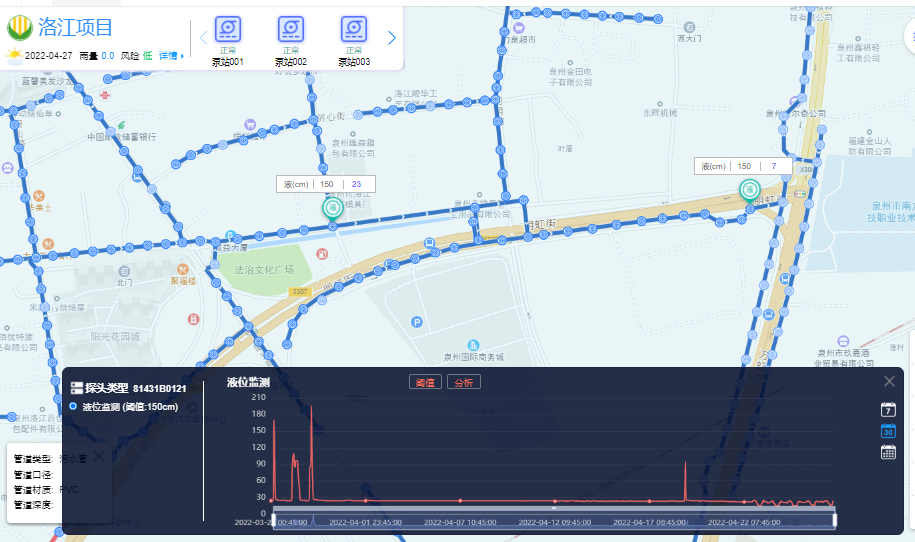Open pump station 泵站002 icon

tap(291, 30)
